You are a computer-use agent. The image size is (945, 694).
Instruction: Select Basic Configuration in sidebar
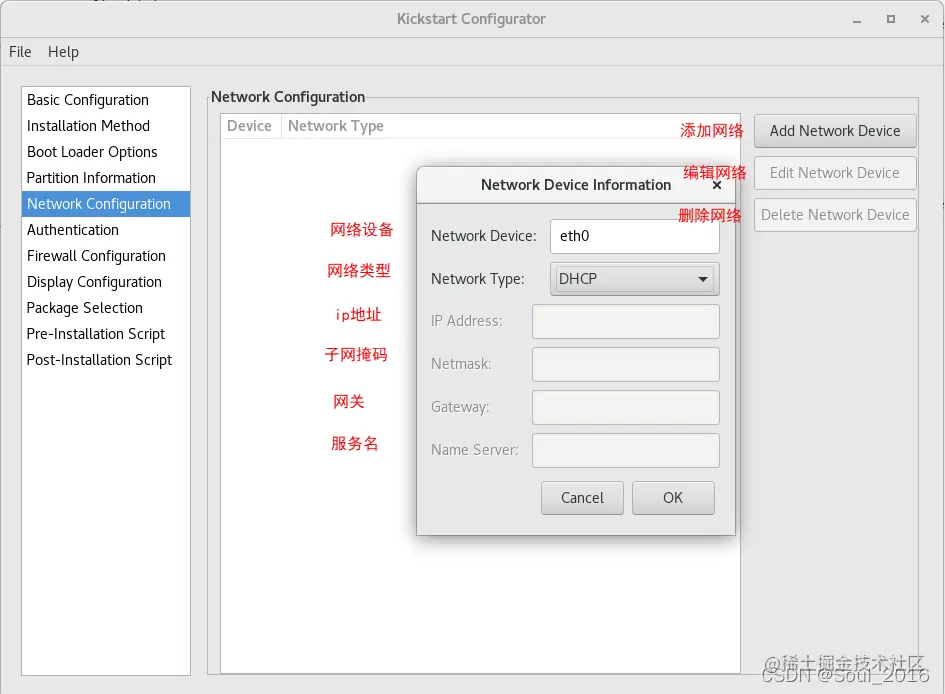106,100
